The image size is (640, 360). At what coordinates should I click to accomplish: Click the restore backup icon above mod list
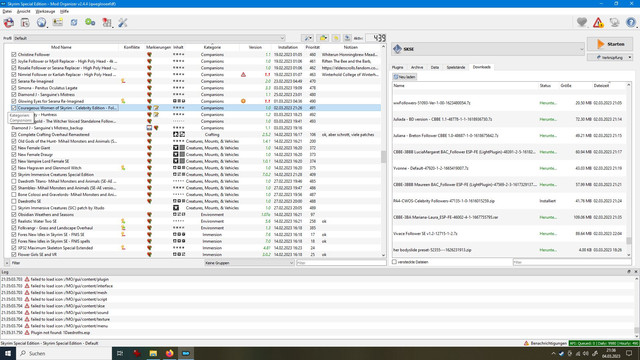pyautogui.click(x=336, y=38)
